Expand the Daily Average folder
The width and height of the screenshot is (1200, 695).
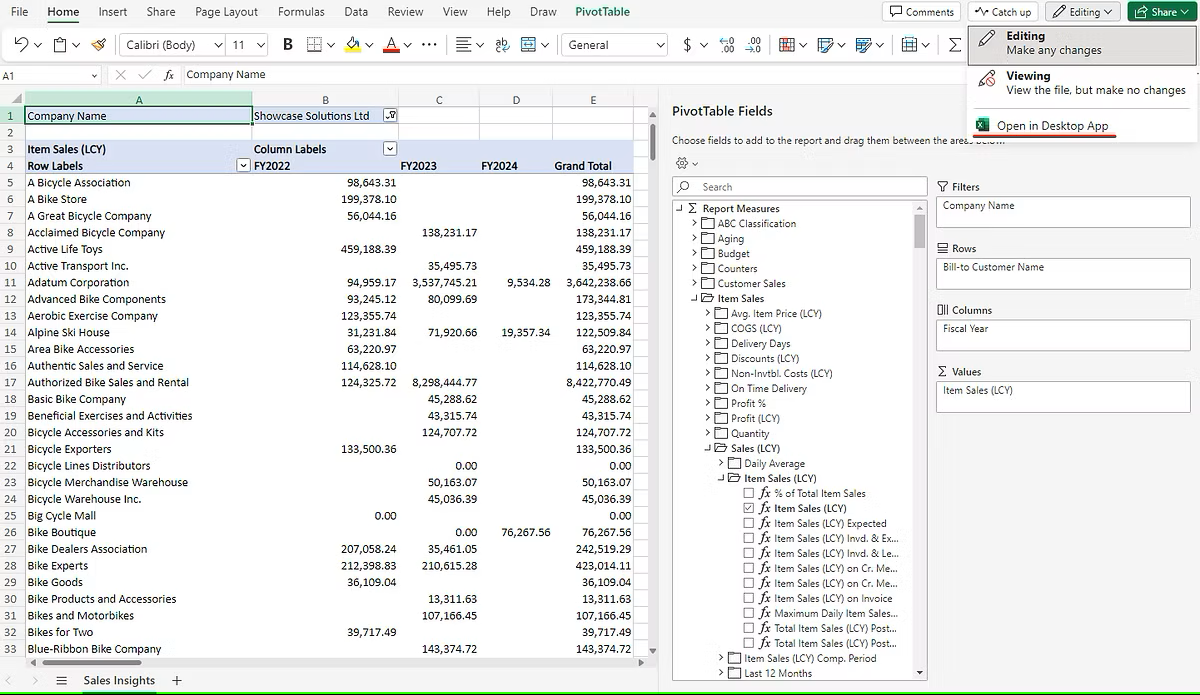click(x=722, y=464)
